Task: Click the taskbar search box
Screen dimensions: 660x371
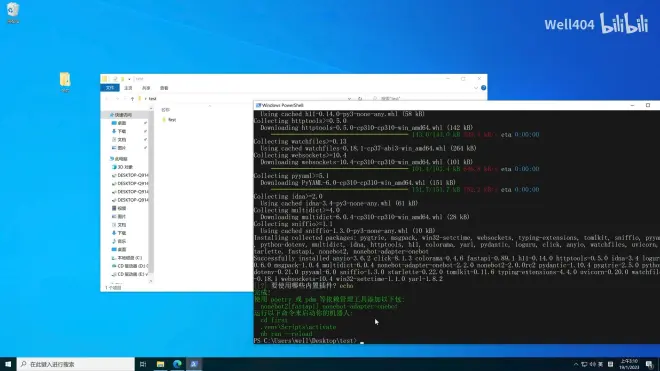Action: point(76,364)
